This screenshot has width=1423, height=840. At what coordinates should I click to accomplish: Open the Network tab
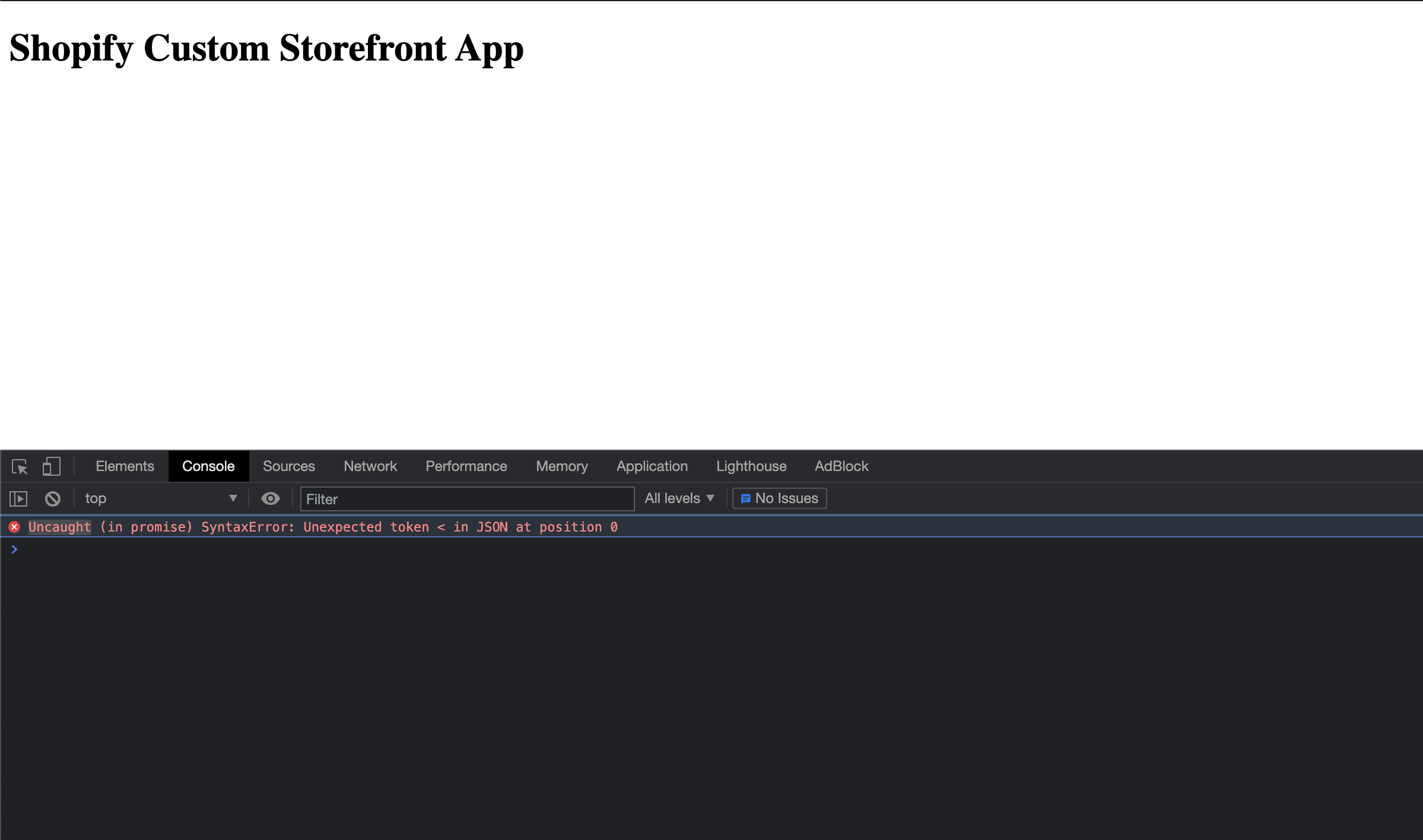coord(370,466)
